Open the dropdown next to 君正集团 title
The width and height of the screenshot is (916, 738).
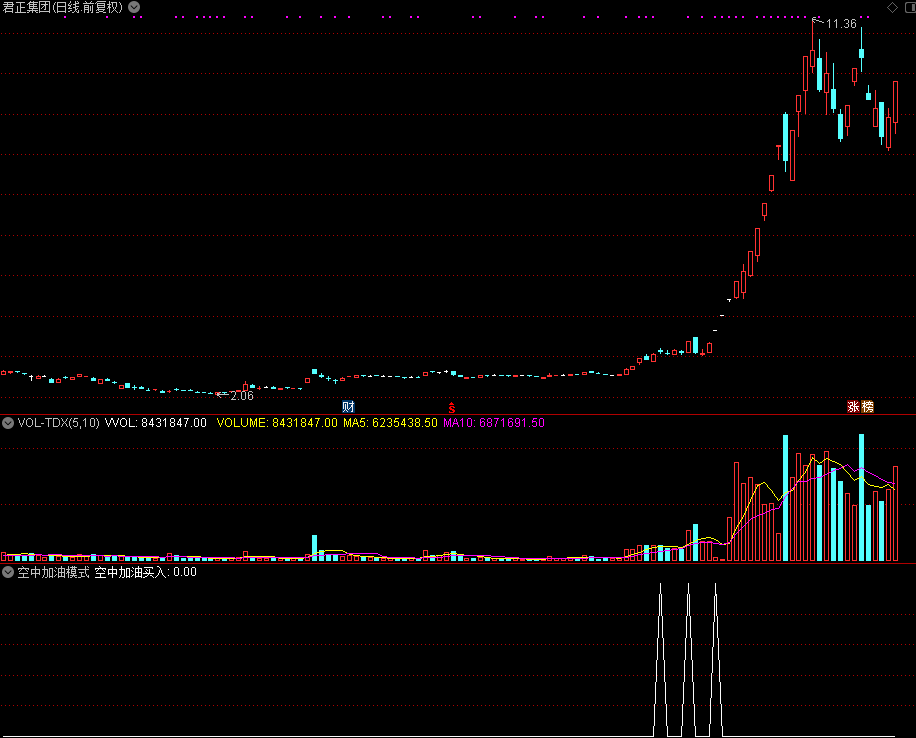pos(134,7)
